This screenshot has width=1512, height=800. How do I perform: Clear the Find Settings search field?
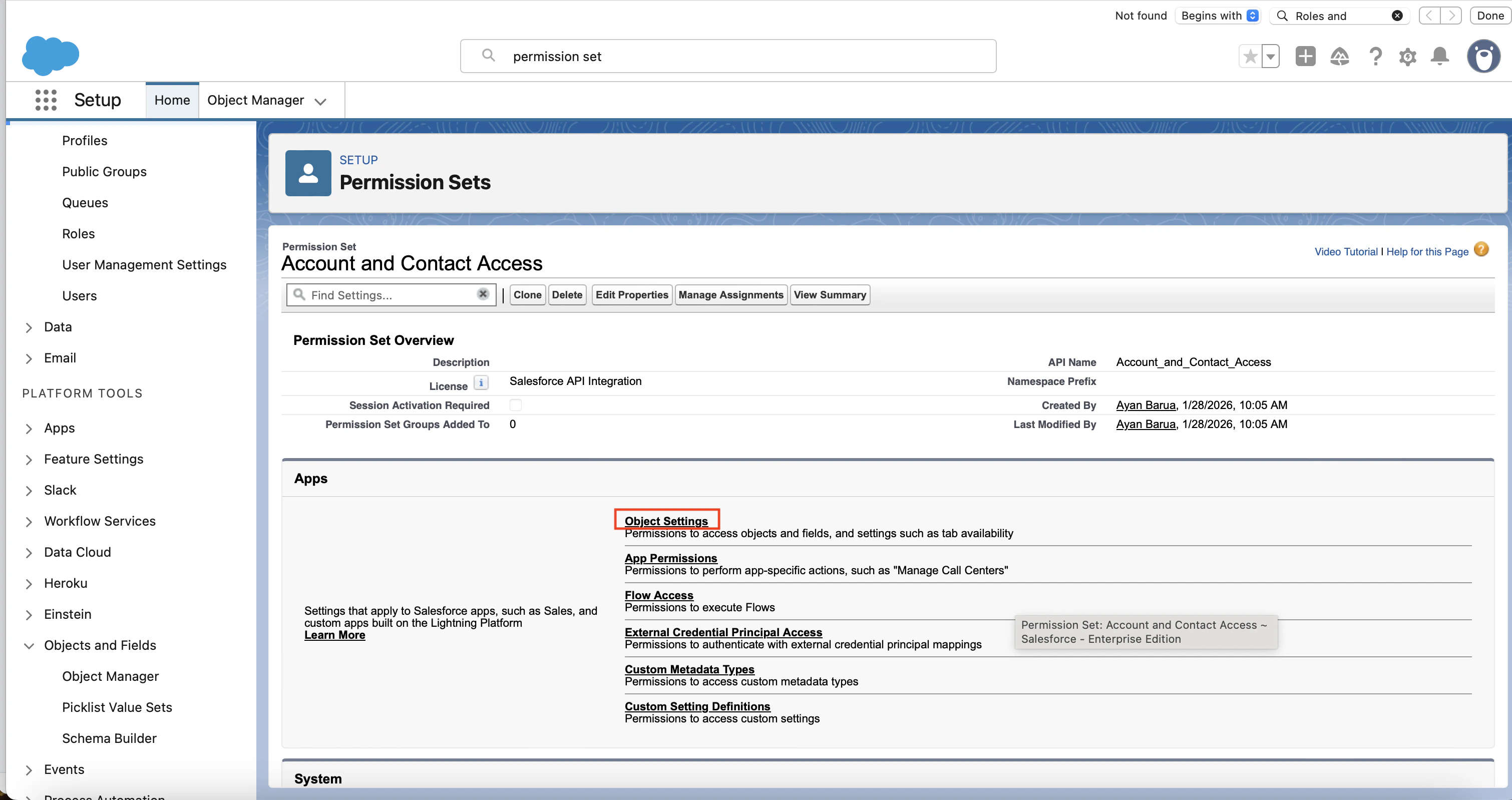point(483,294)
